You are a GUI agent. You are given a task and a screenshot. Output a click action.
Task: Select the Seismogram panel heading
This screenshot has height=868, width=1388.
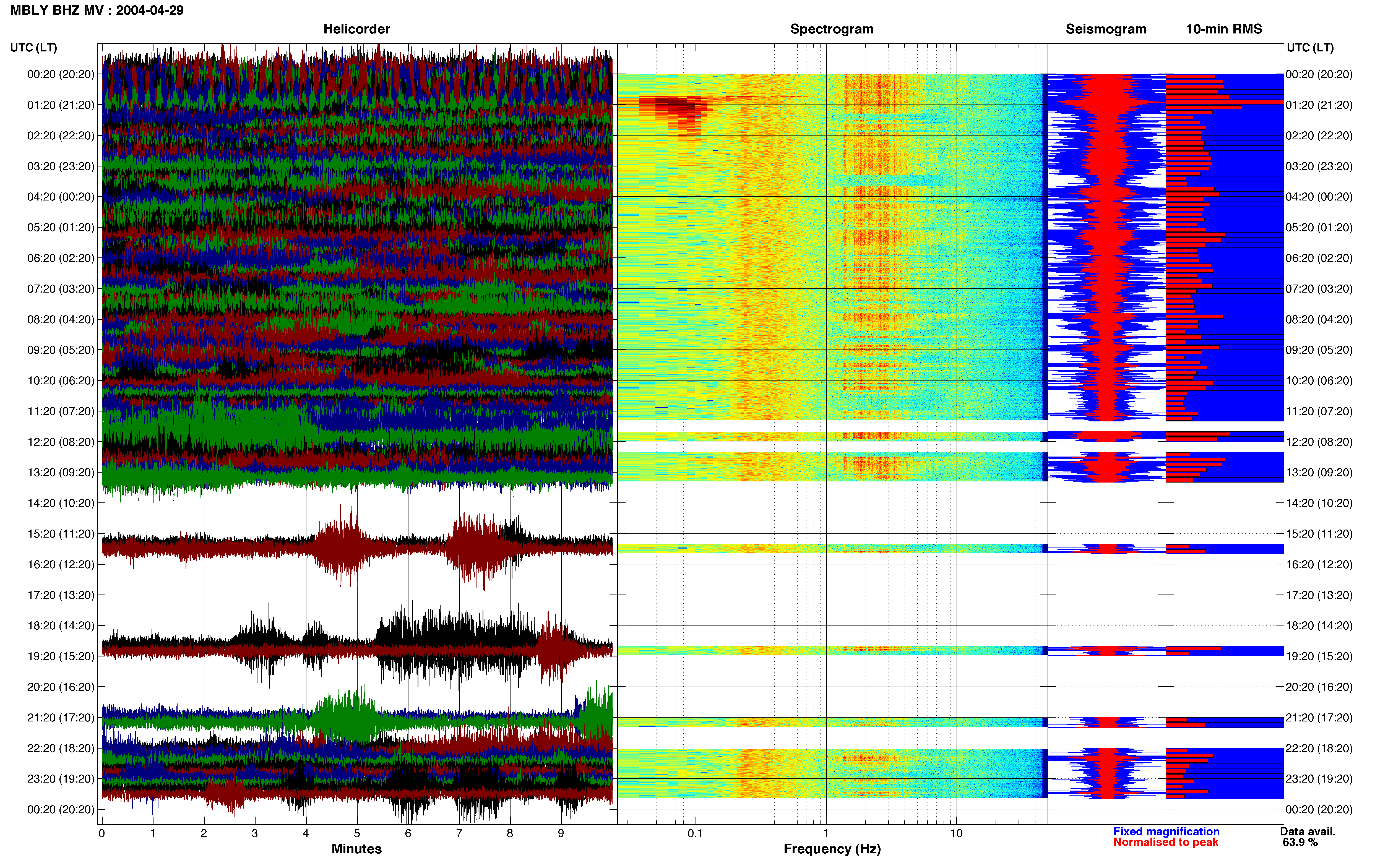pos(1106,29)
